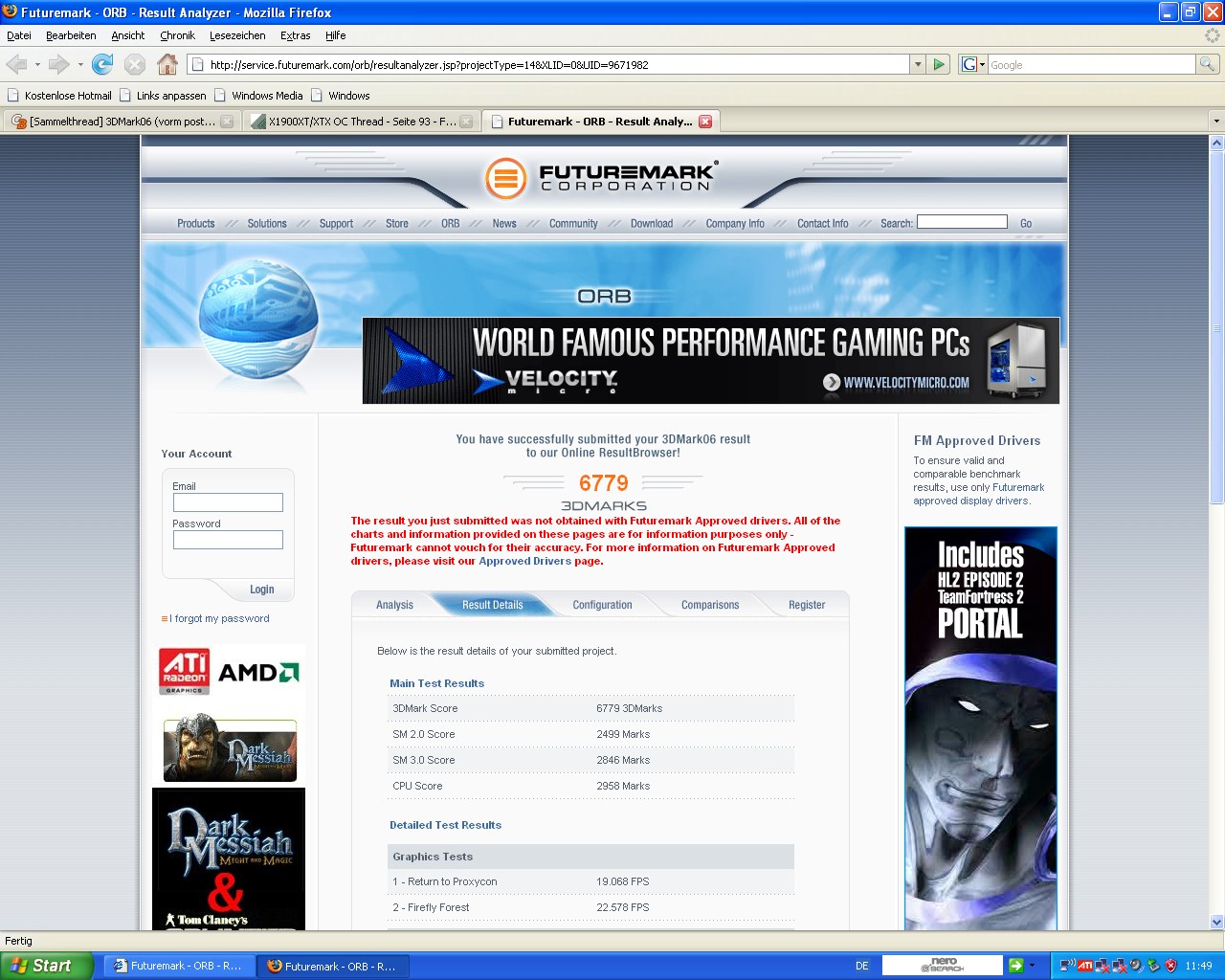
Task: Click the ATI tray icon
Action: click(1084, 966)
